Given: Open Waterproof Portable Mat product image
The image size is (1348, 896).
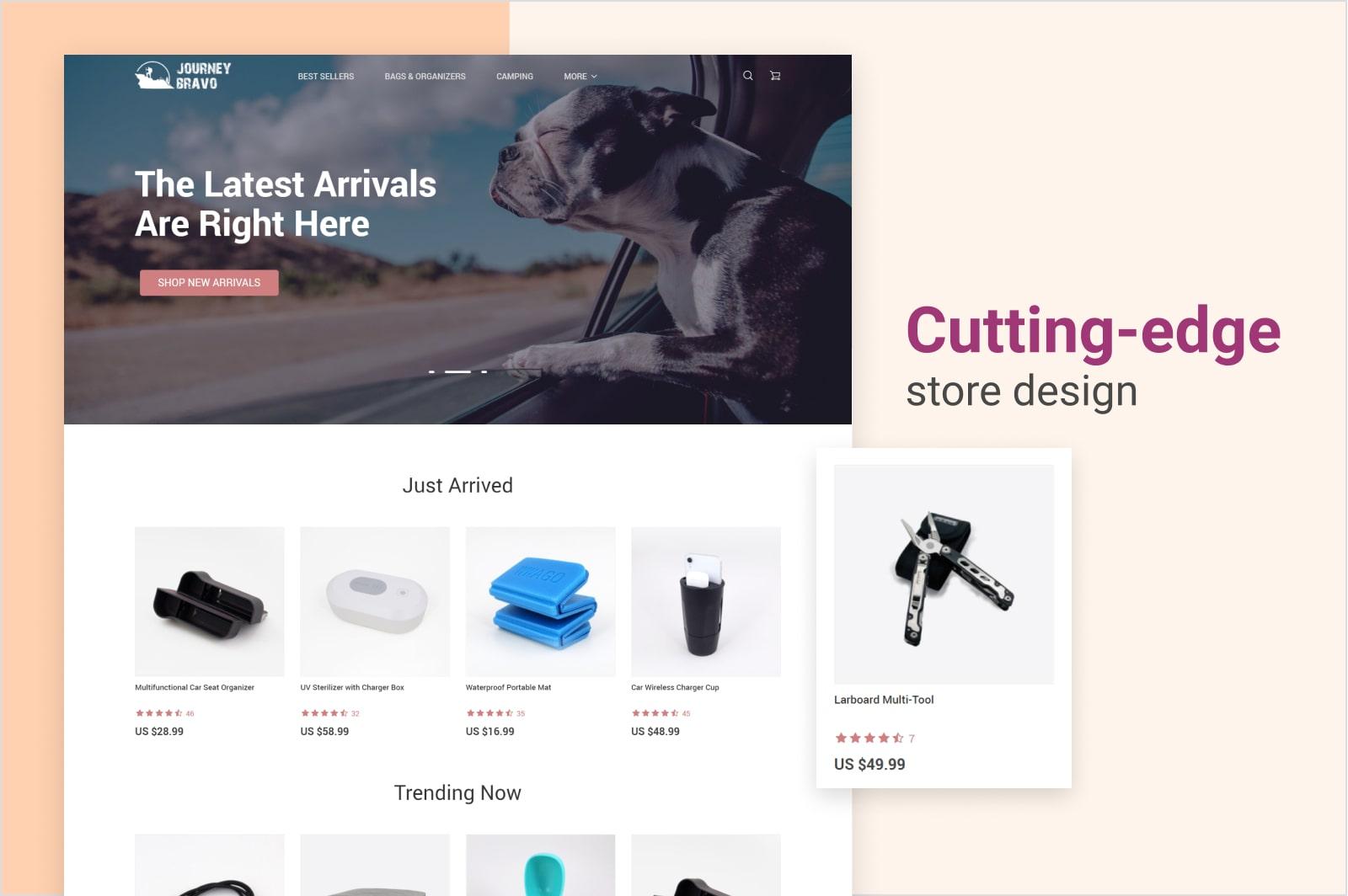Looking at the screenshot, I should pyautogui.click(x=541, y=602).
